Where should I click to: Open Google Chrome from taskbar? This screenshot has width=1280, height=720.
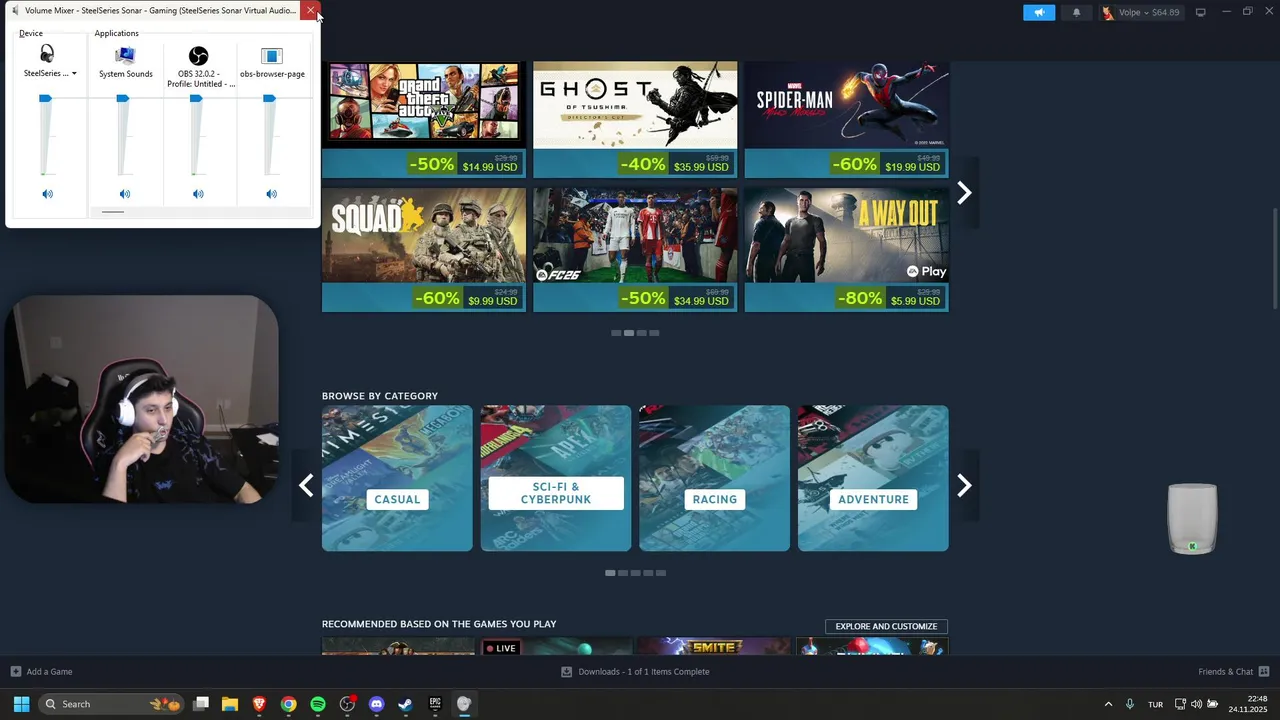pyautogui.click(x=288, y=704)
